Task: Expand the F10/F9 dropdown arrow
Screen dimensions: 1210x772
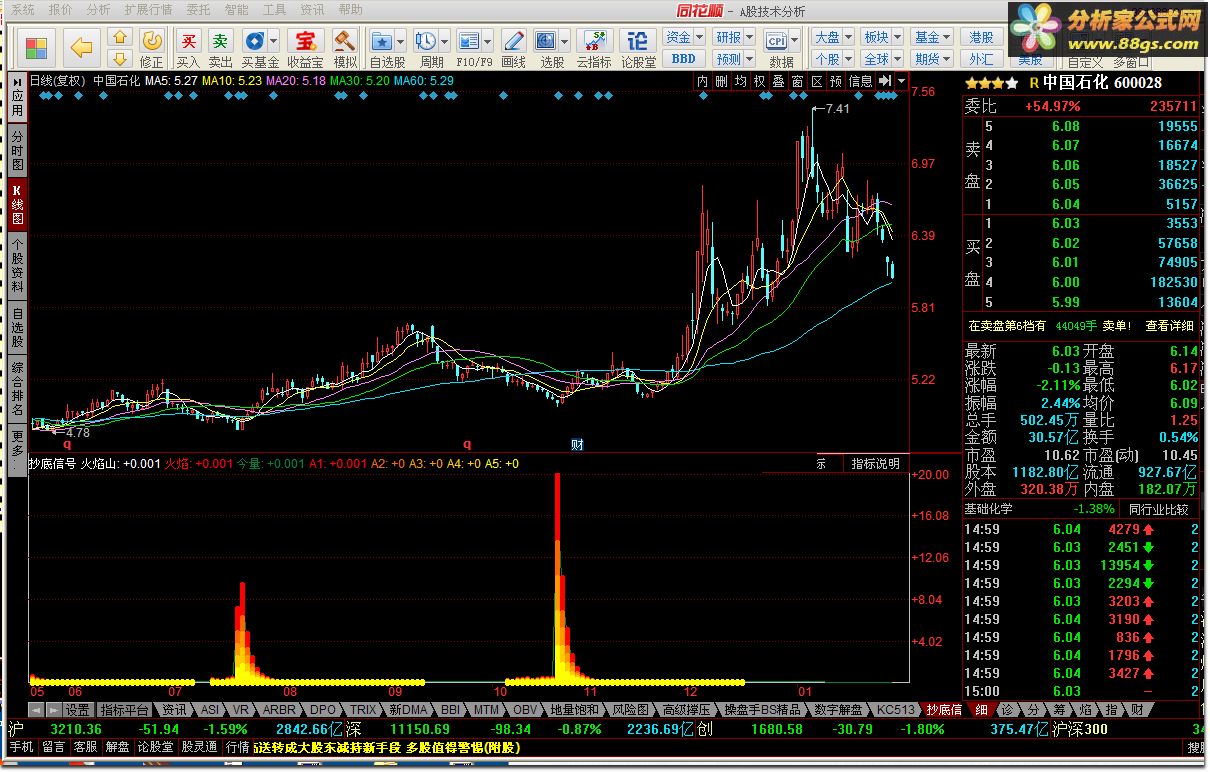Action: coord(487,42)
